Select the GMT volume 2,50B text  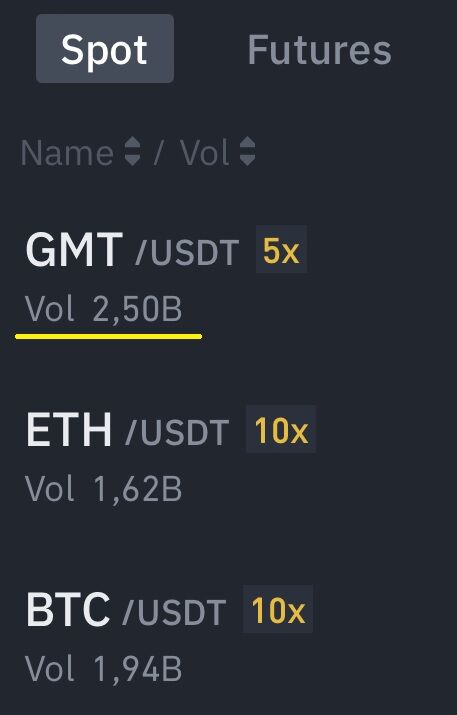click(x=137, y=309)
